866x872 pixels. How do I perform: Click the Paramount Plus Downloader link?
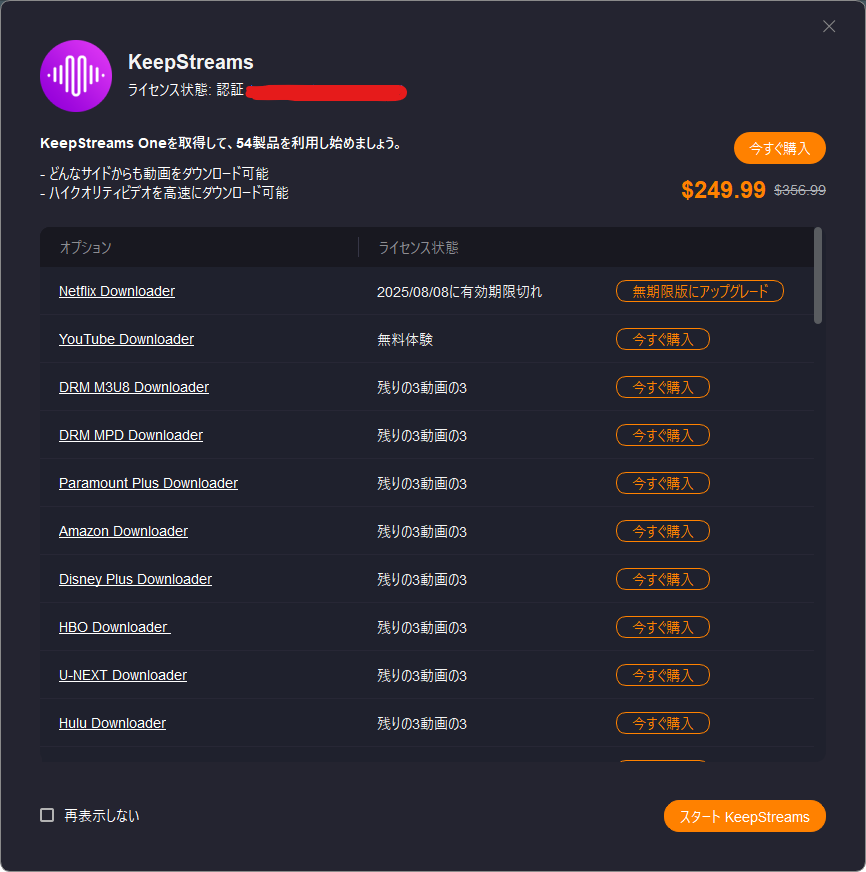coord(148,483)
